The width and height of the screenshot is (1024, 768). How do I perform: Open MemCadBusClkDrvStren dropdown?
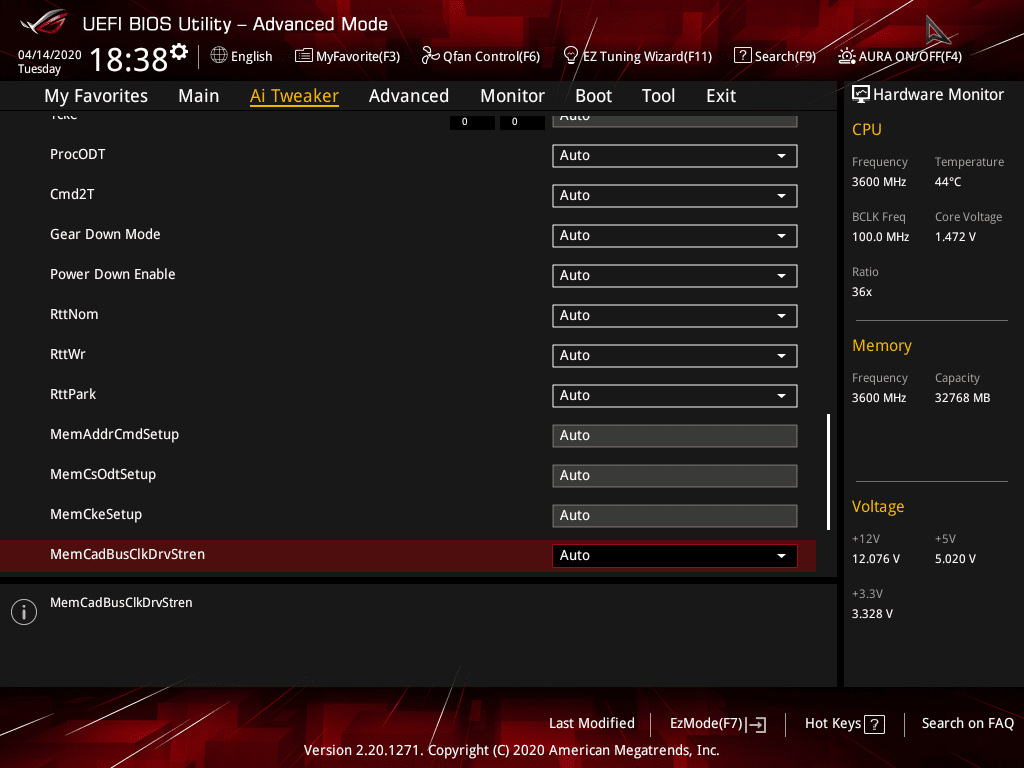coord(675,555)
